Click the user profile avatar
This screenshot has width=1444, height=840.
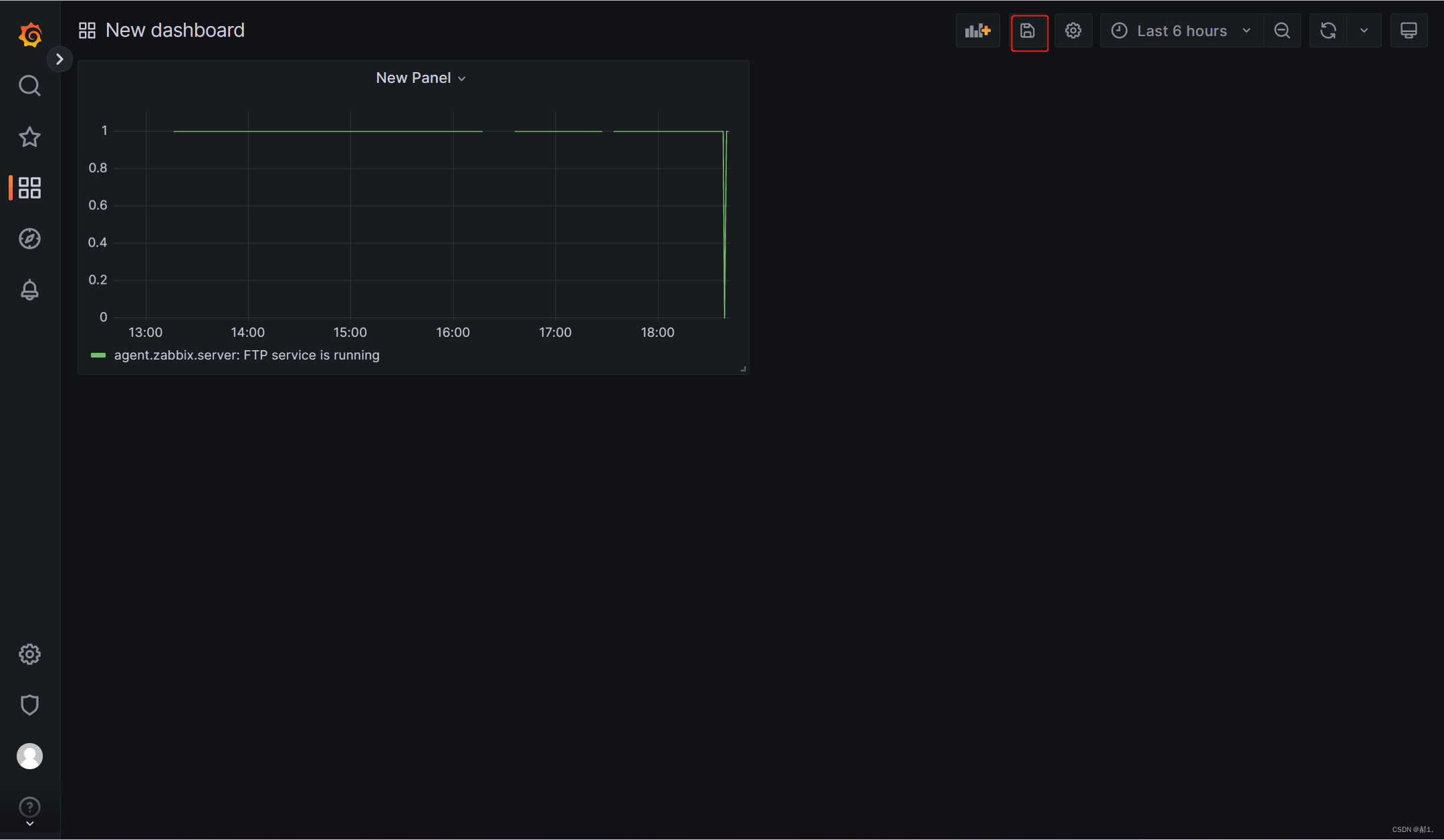(x=29, y=756)
